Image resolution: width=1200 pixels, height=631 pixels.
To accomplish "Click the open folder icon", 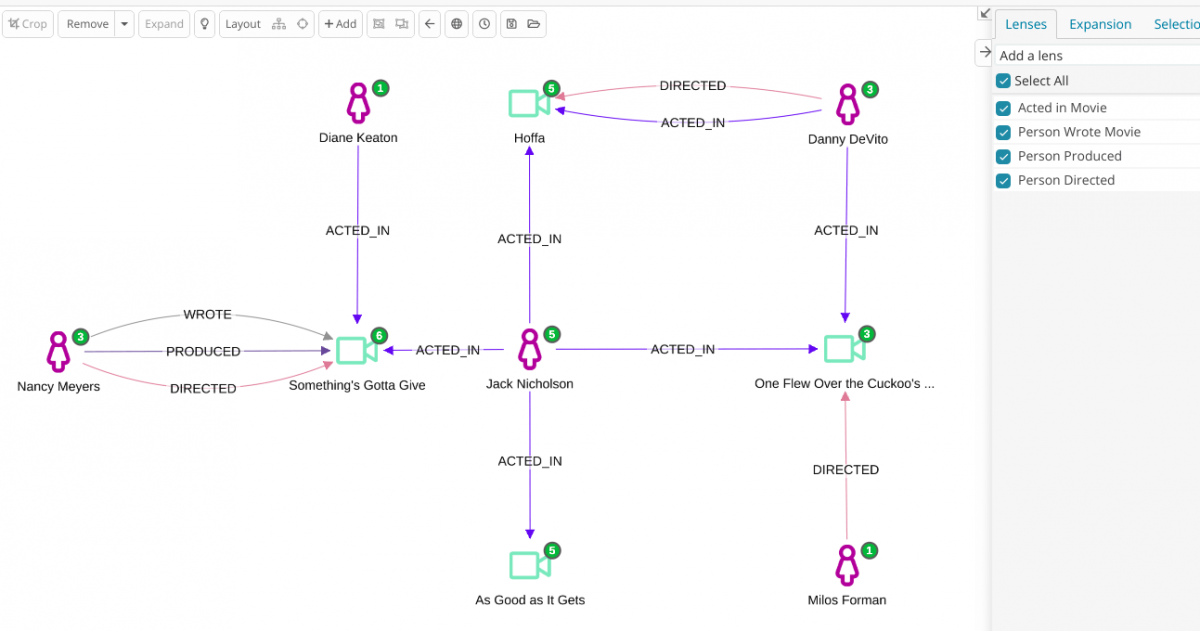I will click(534, 24).
